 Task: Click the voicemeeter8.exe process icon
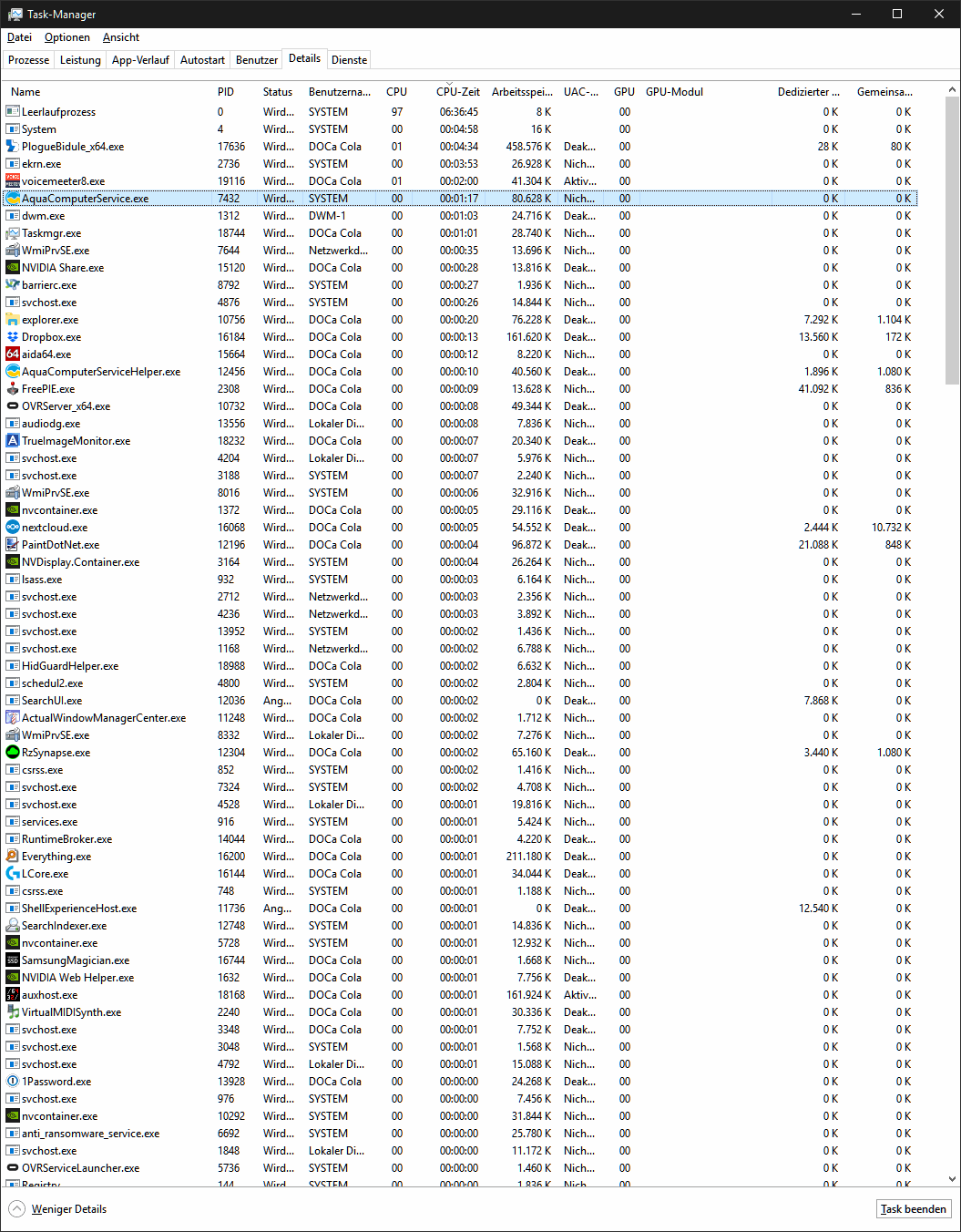tap(13, 181)
